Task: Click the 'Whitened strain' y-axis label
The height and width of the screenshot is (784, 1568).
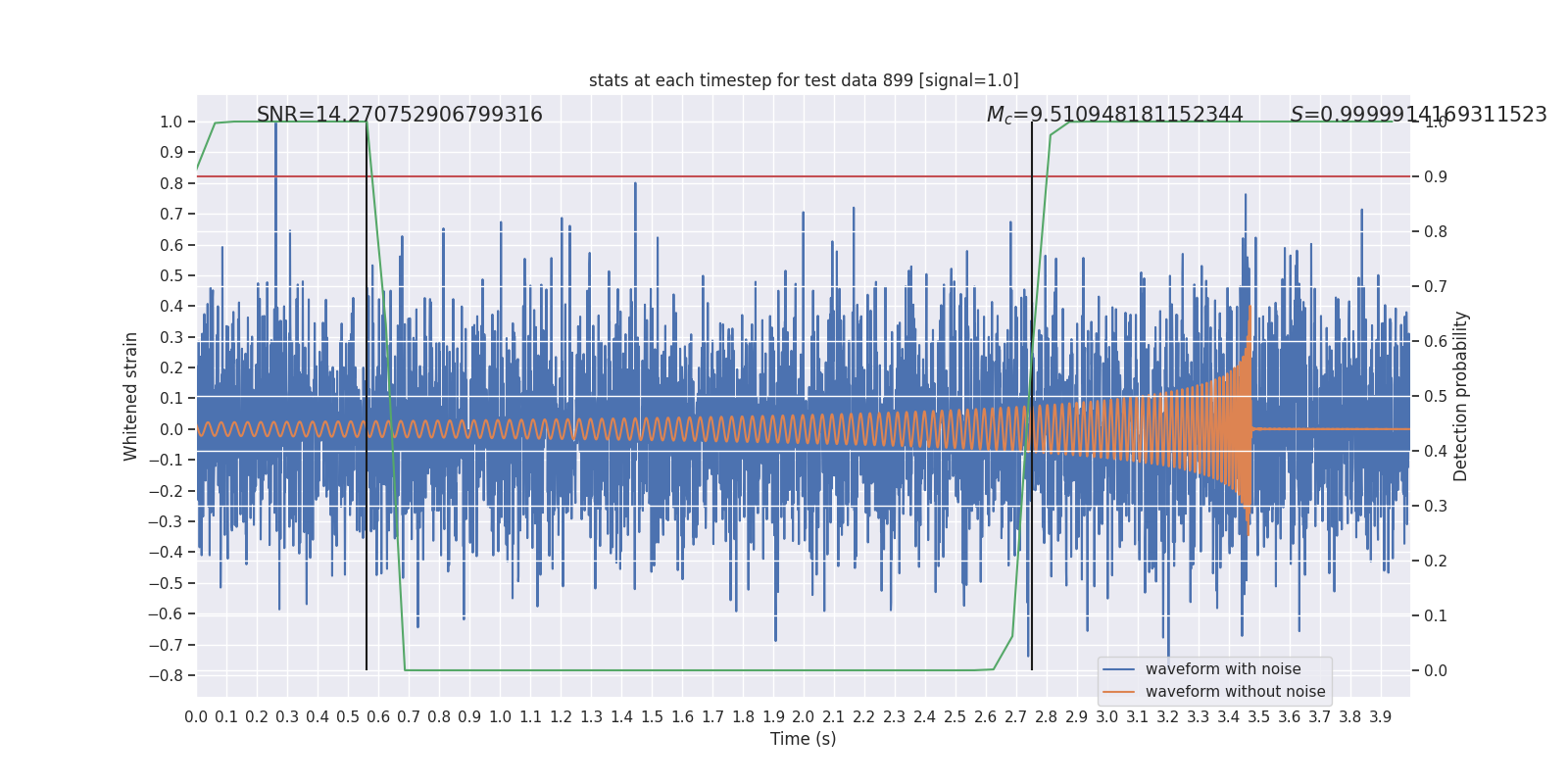Action: coord(131,396)
